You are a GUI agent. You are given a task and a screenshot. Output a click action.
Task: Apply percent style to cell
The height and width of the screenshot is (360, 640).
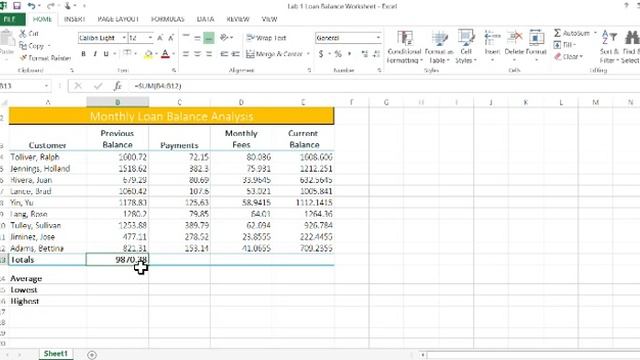tap(338, 54)
